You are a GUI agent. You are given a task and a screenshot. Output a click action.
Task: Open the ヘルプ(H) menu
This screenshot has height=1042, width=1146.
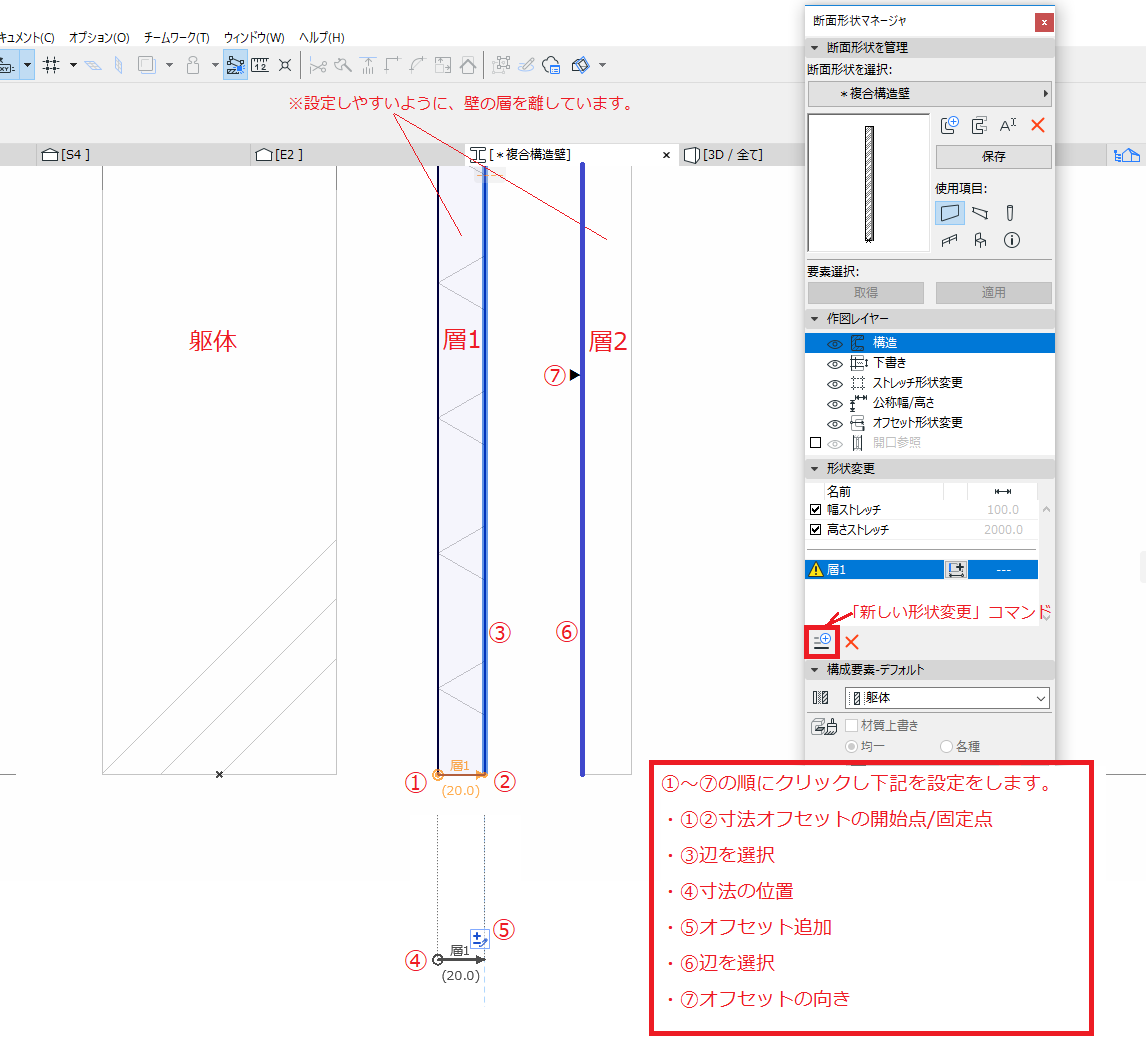tap(321, 37)
